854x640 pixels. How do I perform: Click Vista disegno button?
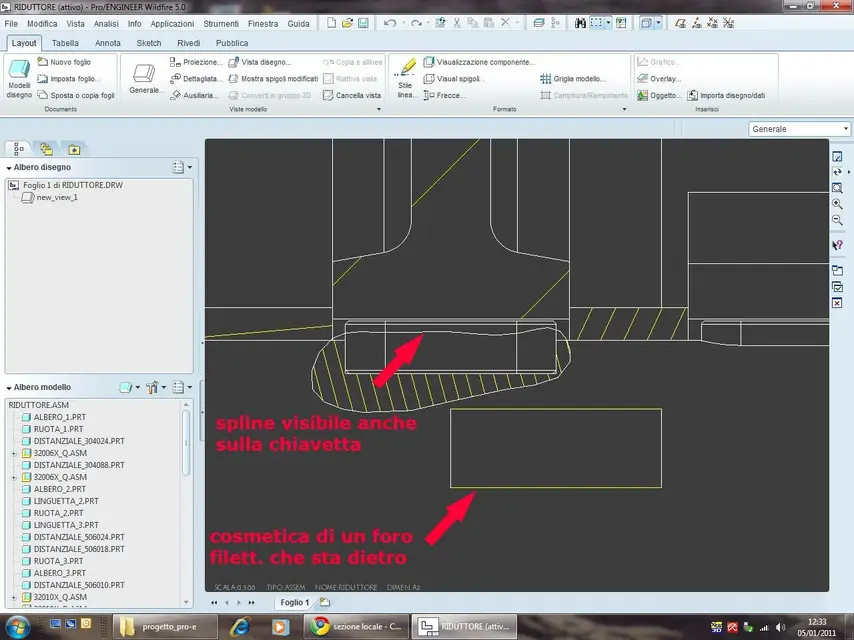(x=260, y=62)
